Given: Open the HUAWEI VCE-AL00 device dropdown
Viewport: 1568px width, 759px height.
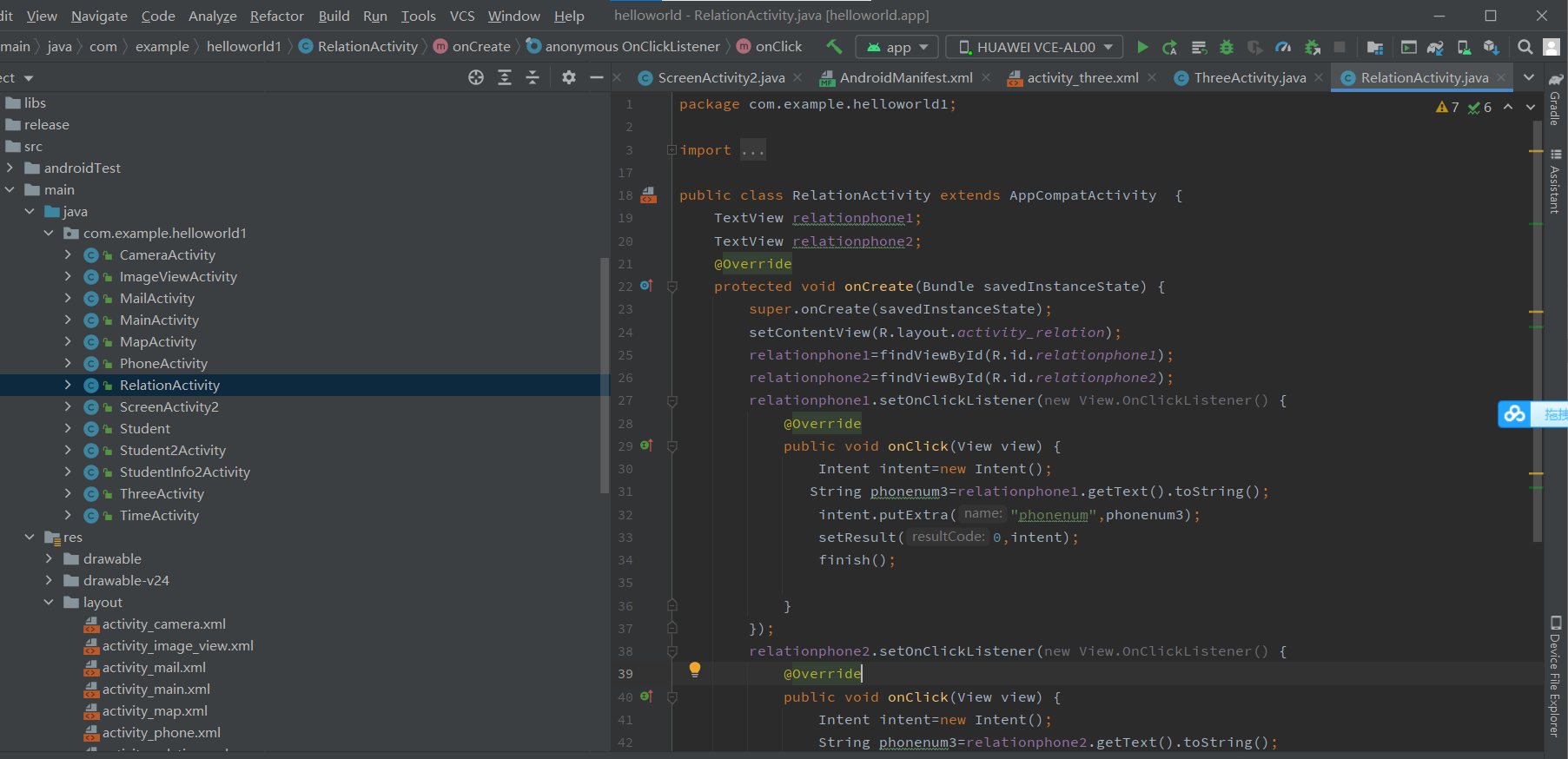Looking at the screenshot, I should (x=1034, y=47).
